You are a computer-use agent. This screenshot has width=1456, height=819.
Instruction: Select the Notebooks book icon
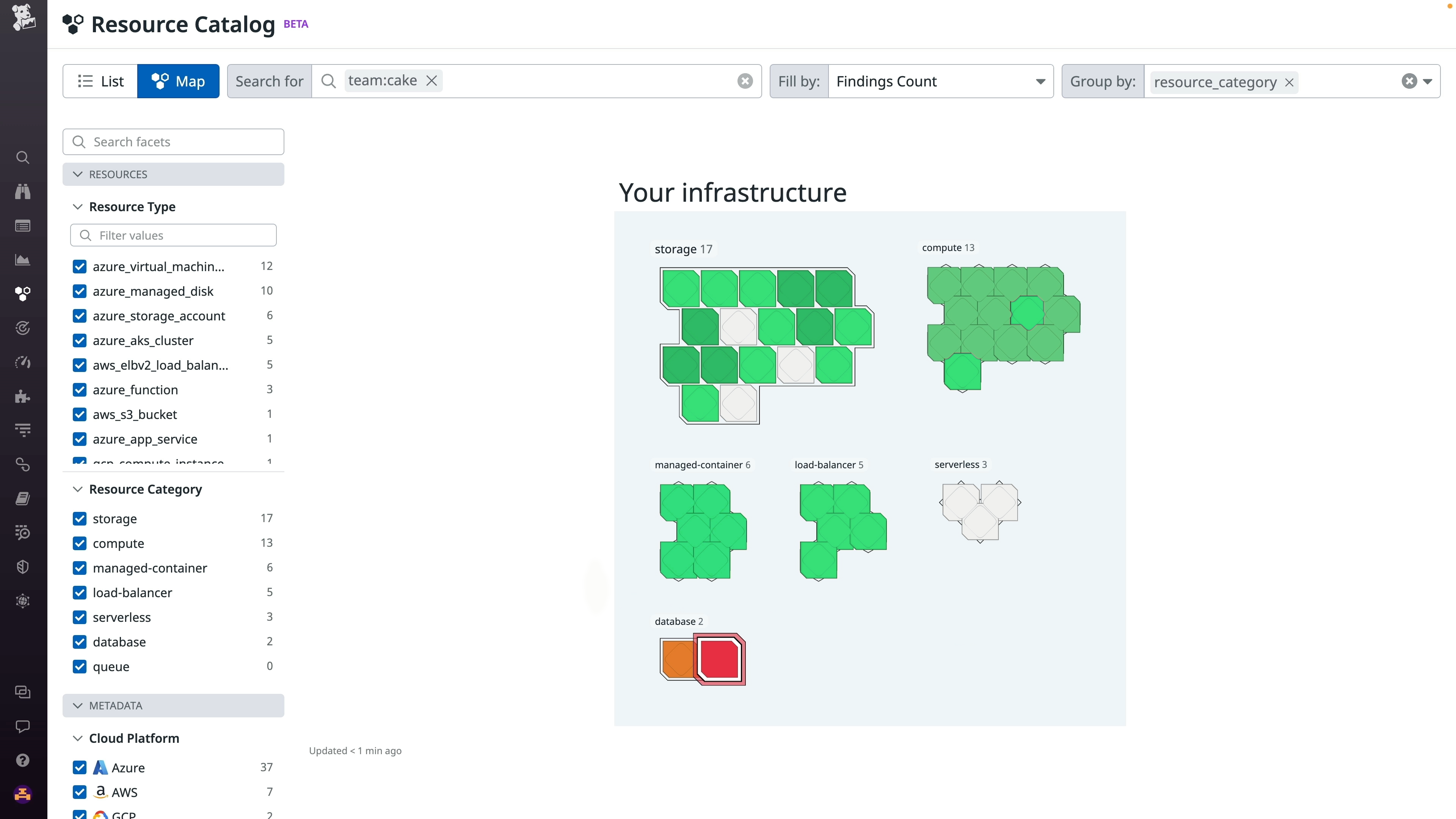coord(23,498)
